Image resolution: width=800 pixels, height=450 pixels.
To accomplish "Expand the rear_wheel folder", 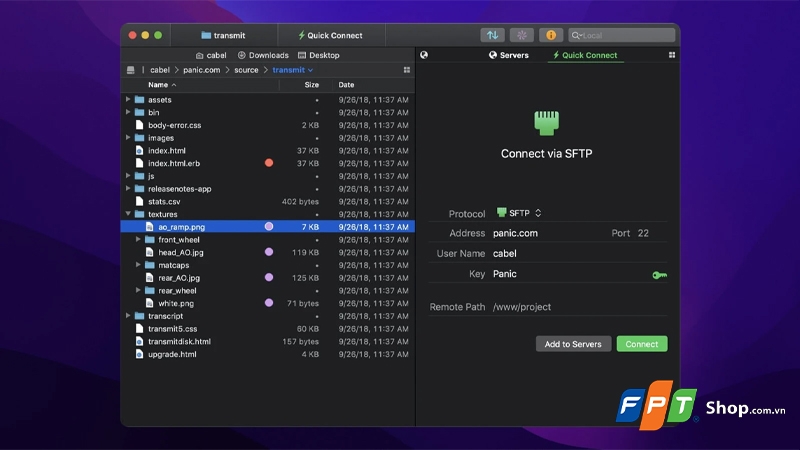I will tap(138, 290).
